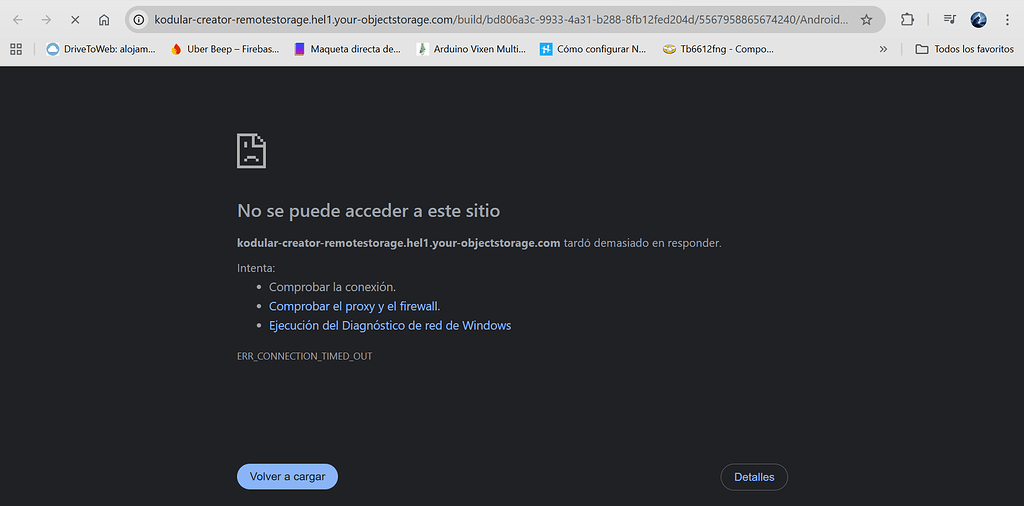Screen dimensions: 1024x506
Task: Open Chrome three-dot menu
Action: click(x=1006, y=20)
